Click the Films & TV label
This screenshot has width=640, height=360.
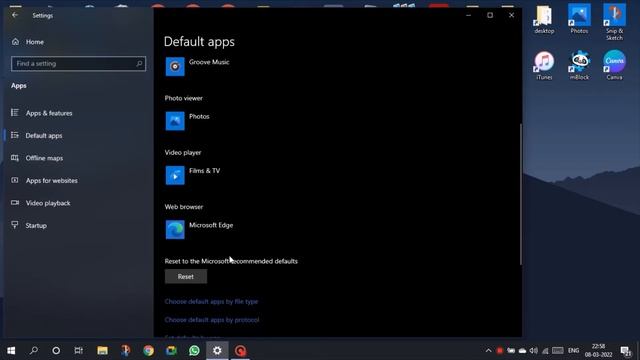204,171
